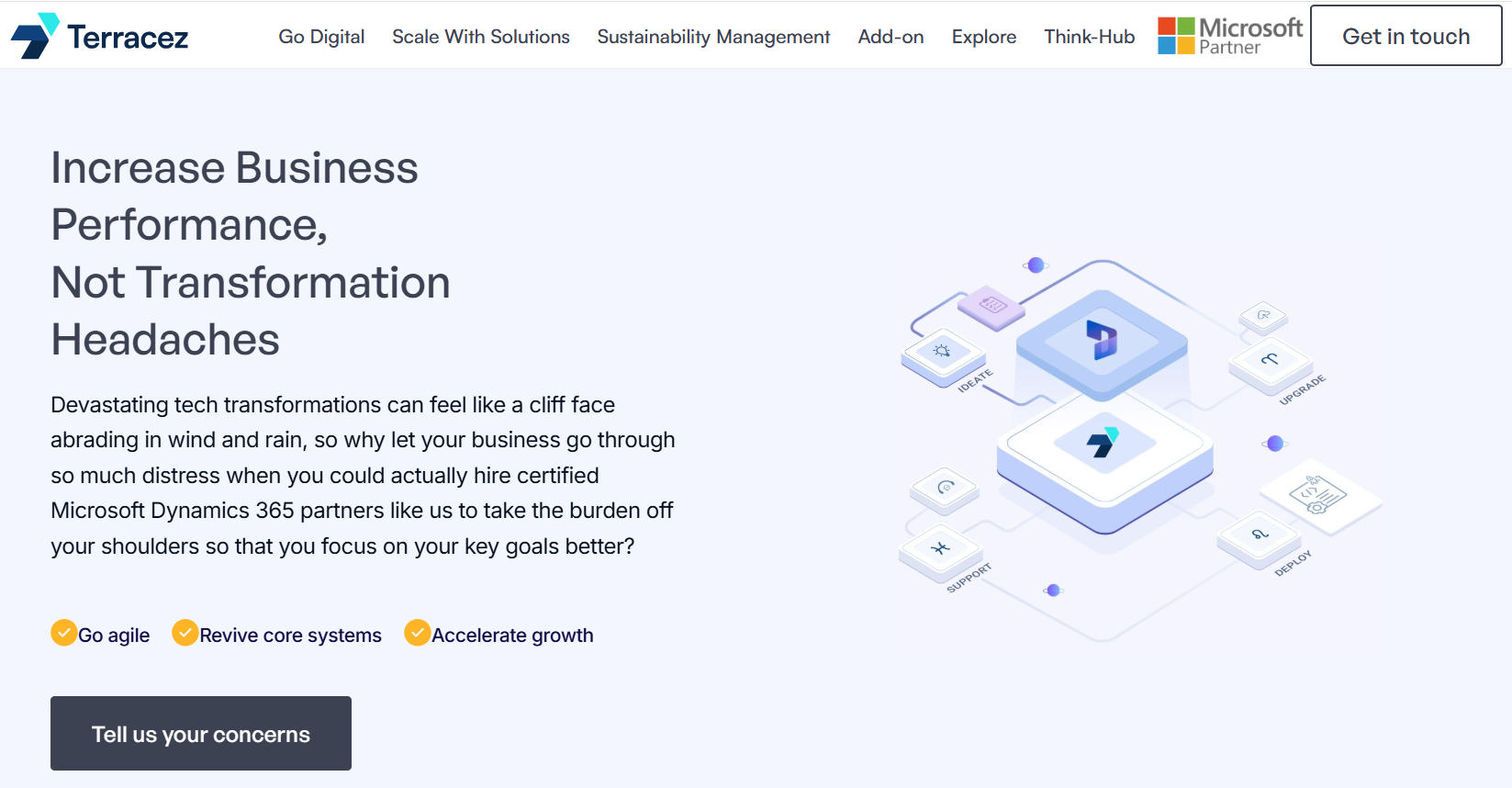Click the checkmark beside Accelerate growth
The height and width of the screenshot is (788, 1512).
(x=418, y=633)
